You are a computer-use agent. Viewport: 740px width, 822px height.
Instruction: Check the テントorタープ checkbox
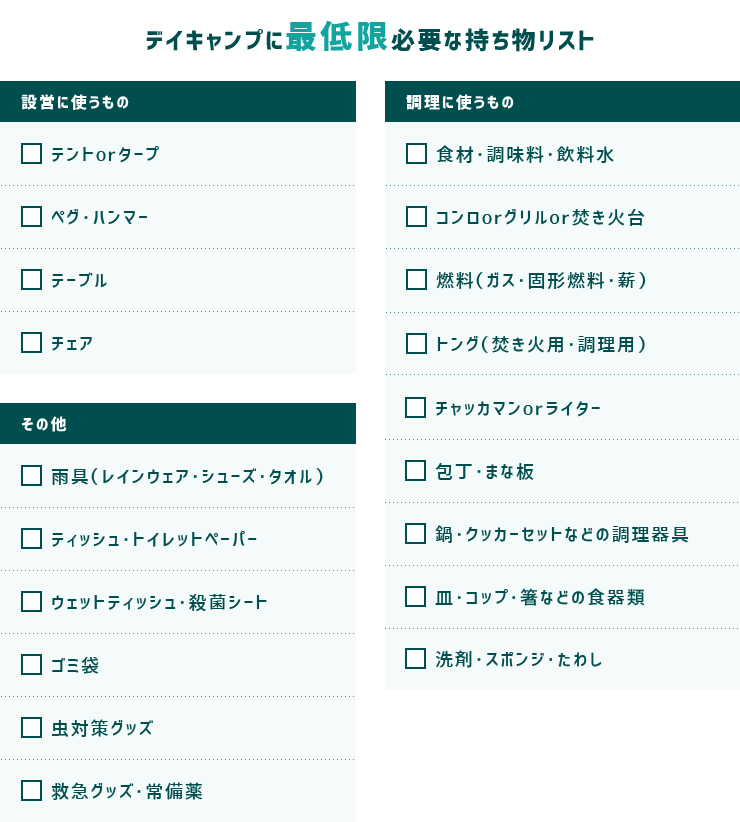click(x=31, y=153)
